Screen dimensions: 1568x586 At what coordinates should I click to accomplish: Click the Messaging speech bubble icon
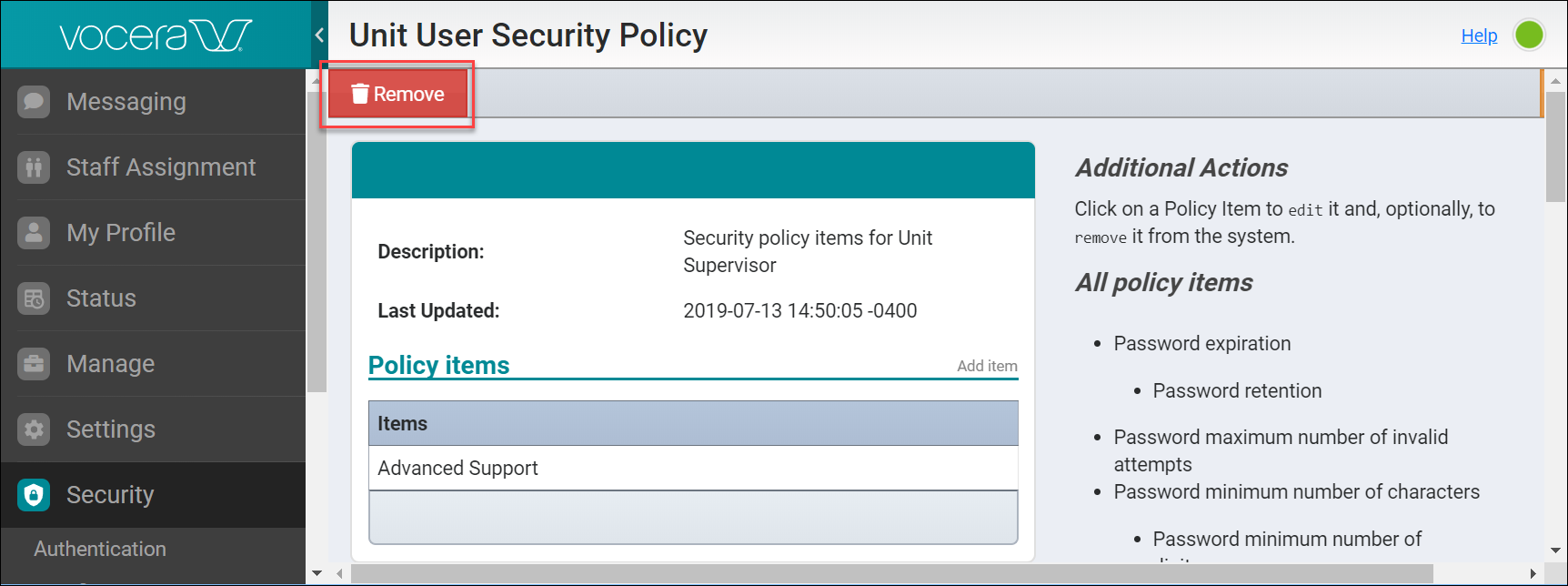pyautogui.click(x=34, y=102)
